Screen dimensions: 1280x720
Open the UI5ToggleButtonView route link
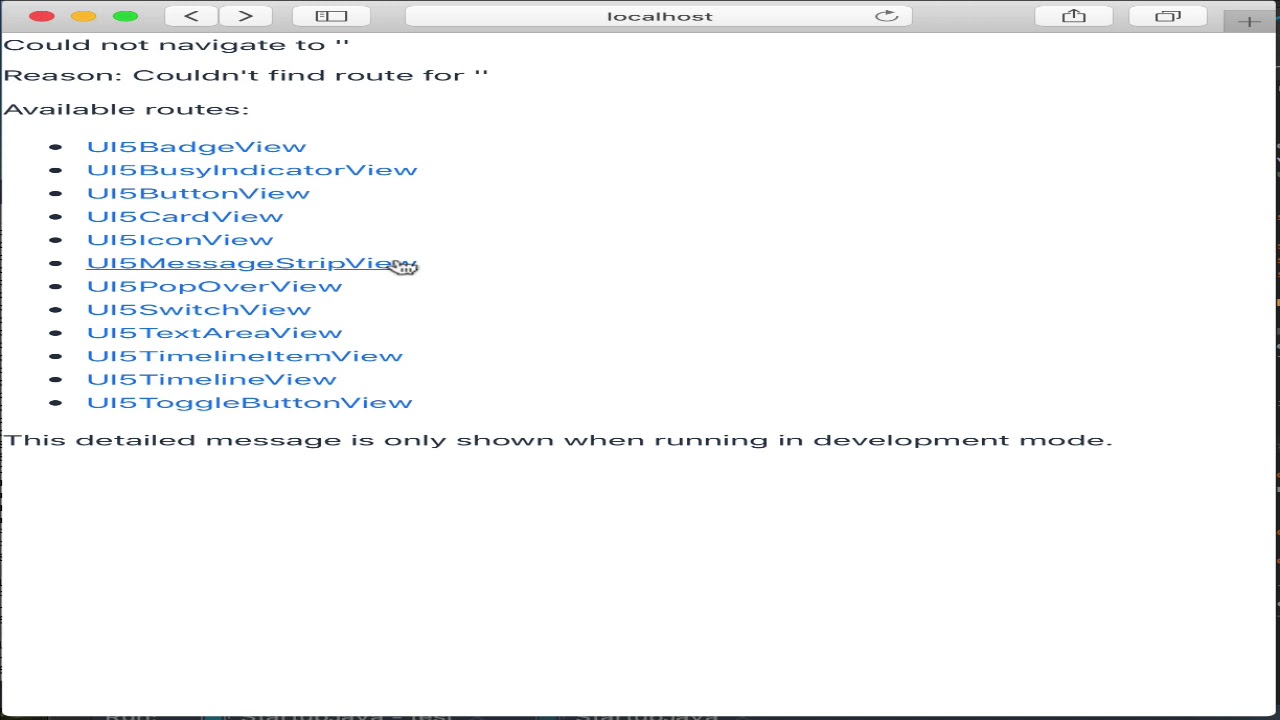click(x=250, y=402)
